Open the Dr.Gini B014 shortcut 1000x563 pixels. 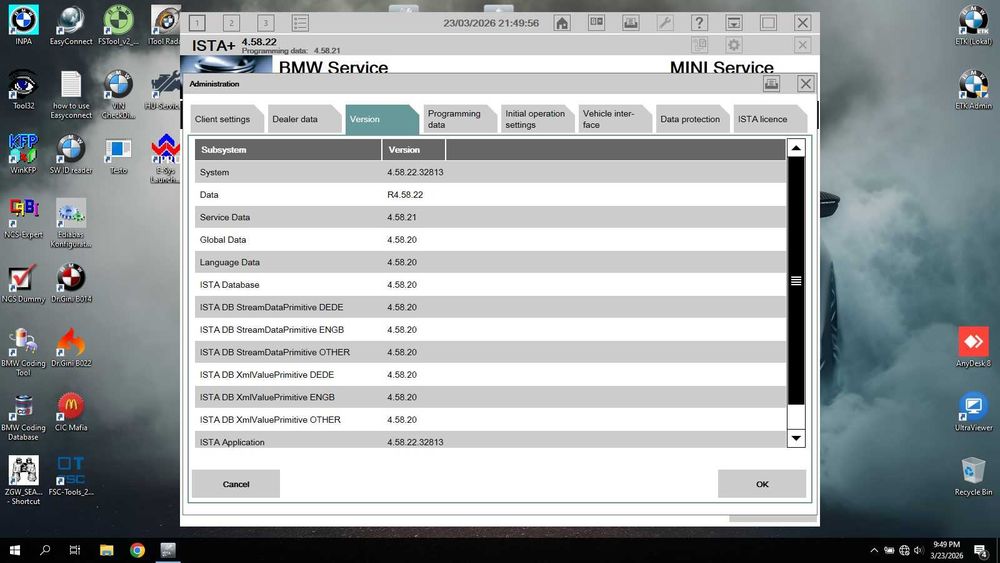71,282
